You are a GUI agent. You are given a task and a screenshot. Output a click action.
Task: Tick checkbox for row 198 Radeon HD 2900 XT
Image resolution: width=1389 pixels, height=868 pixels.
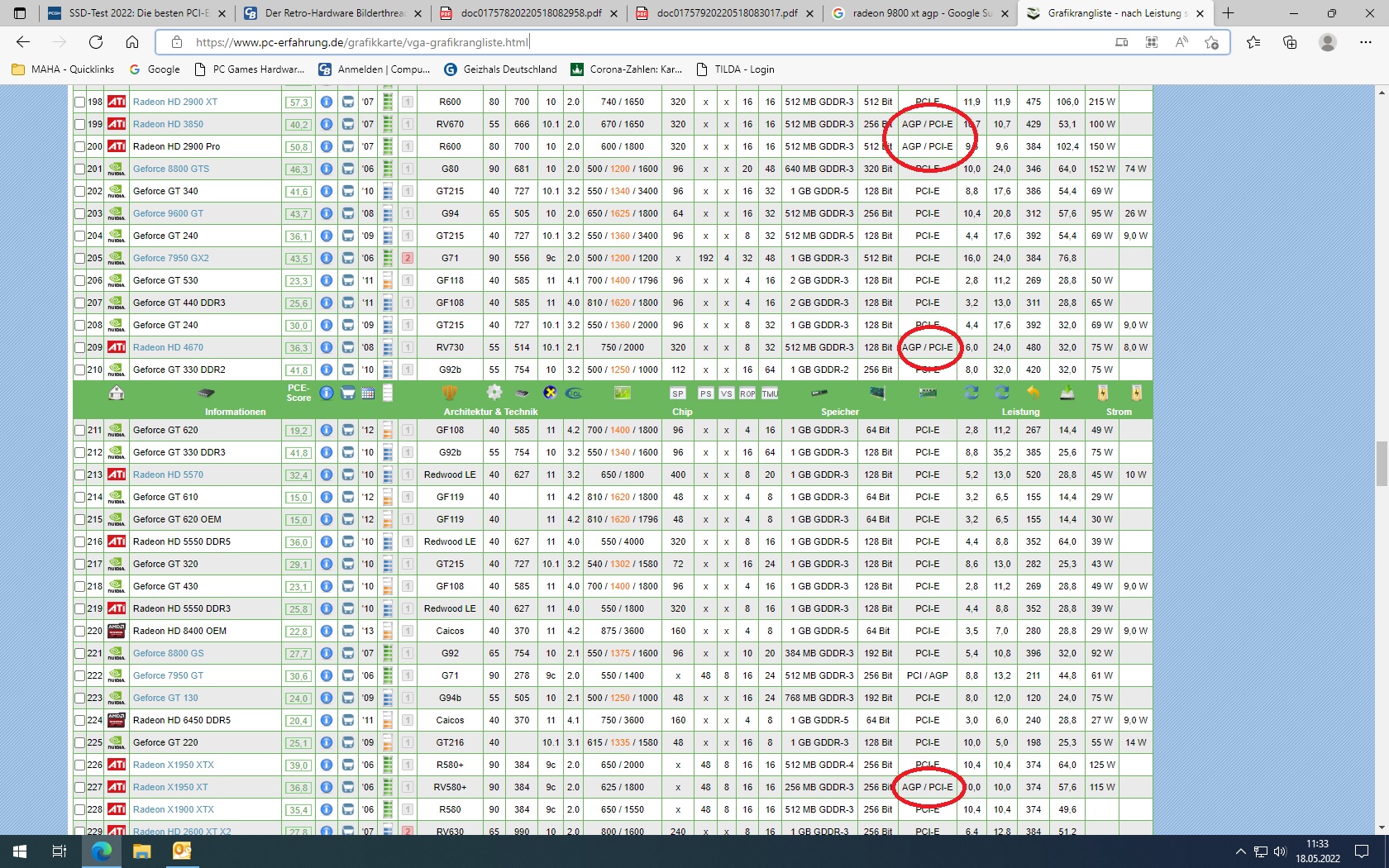coord(79,102)
